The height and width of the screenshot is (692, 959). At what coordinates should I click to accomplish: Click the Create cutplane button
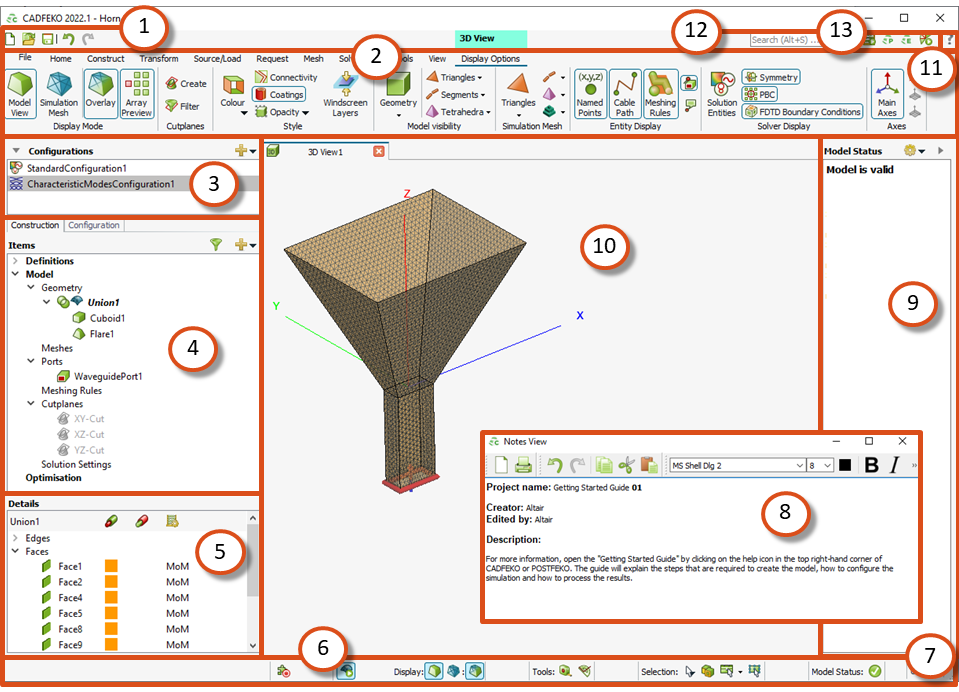(x=186, y=84)
